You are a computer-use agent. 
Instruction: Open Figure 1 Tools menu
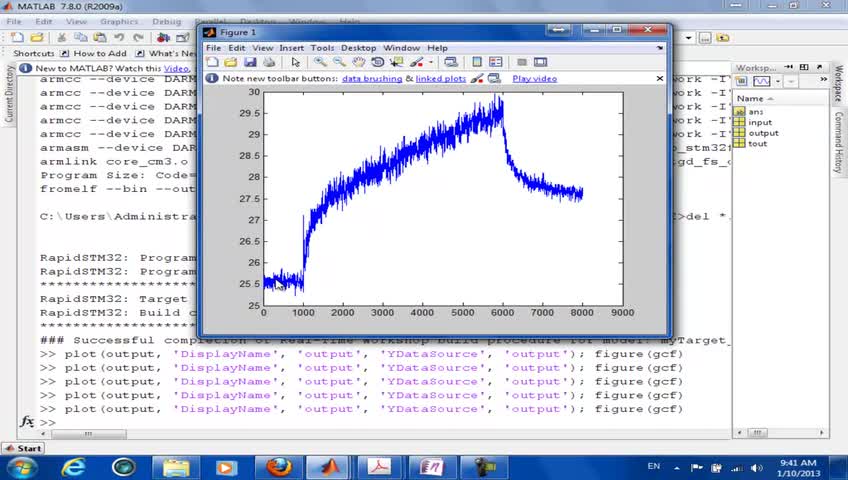[322, 48]
